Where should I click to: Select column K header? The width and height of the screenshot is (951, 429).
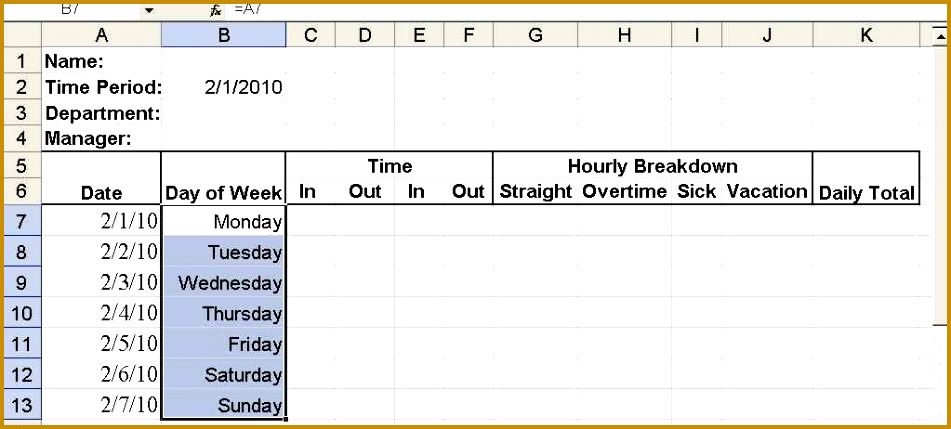865,35
